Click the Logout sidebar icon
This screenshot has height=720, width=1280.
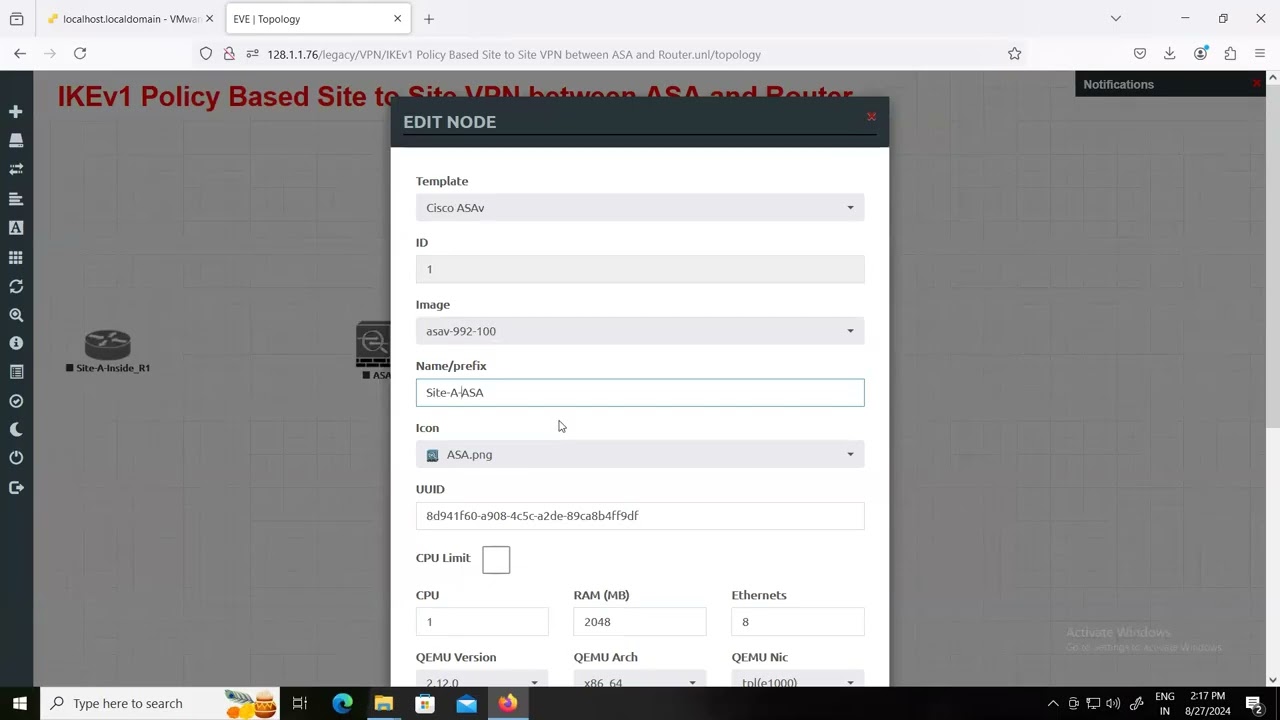click(x=16, y=487)
